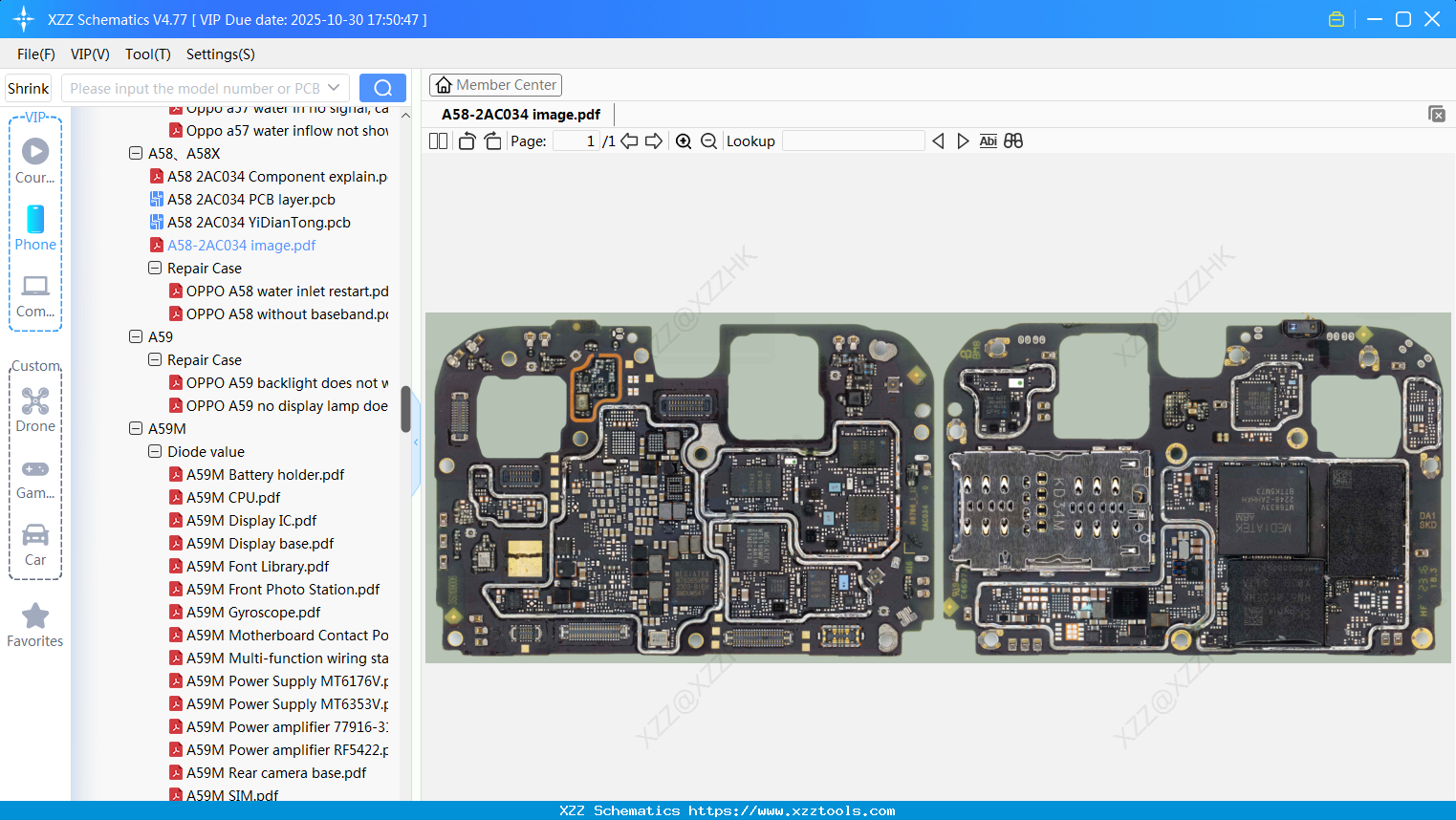Toggle the two-page layout view
This screenshot has height=820, width=1456.
(438, 141)
